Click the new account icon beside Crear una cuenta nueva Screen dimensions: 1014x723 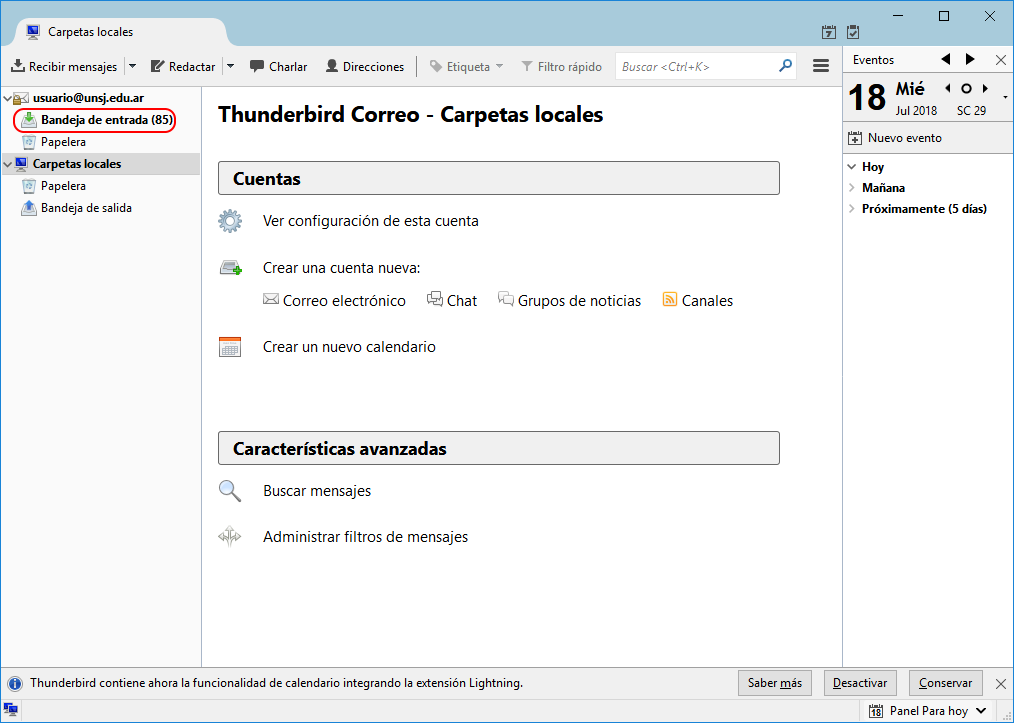pos(230,268)
